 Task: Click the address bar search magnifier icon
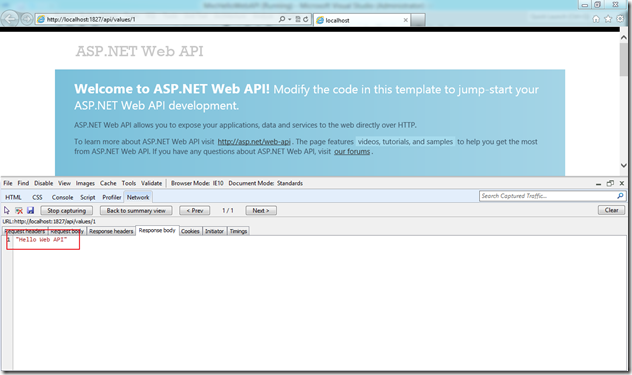282,19
